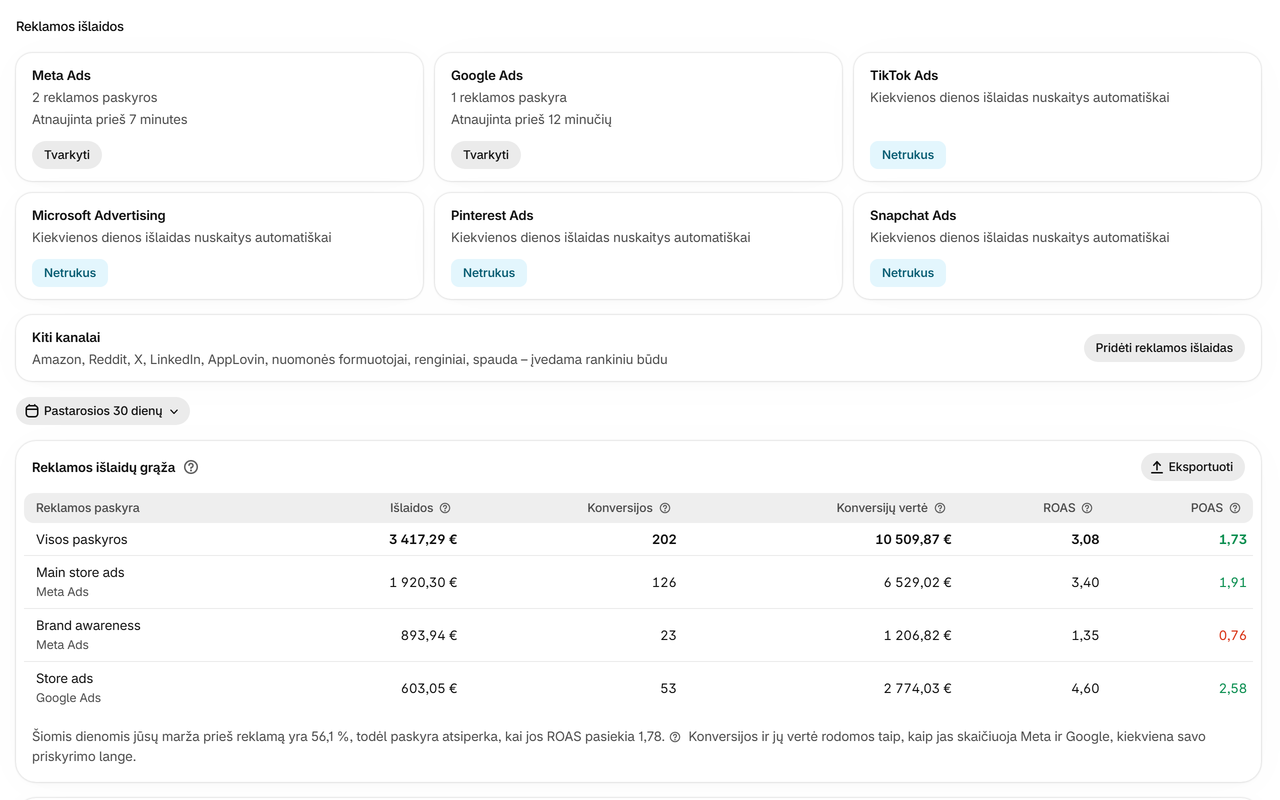The image size is (1280, 800).
Task: Click the Main store ads account name
Action: pos(80,573)
